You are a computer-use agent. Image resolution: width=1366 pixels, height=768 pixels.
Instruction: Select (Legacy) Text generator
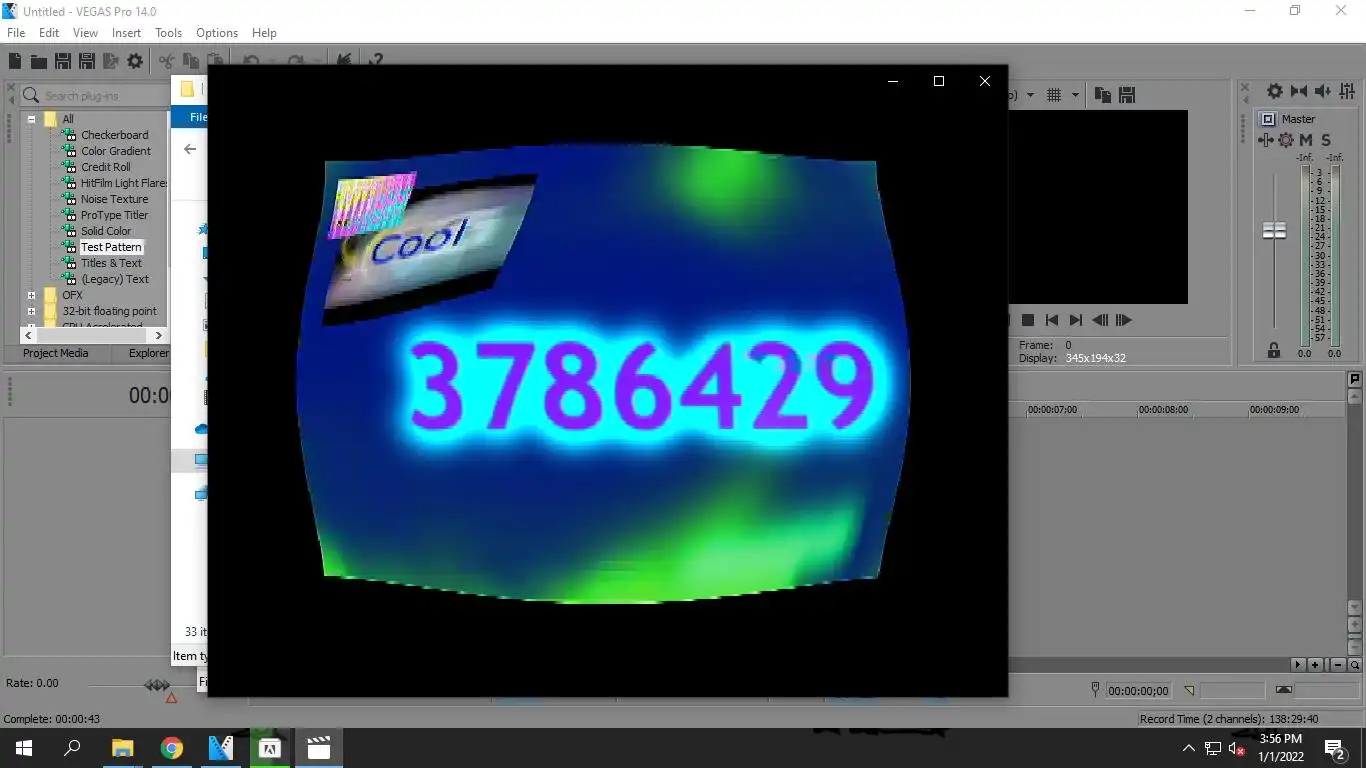click(x=115, y=279)
